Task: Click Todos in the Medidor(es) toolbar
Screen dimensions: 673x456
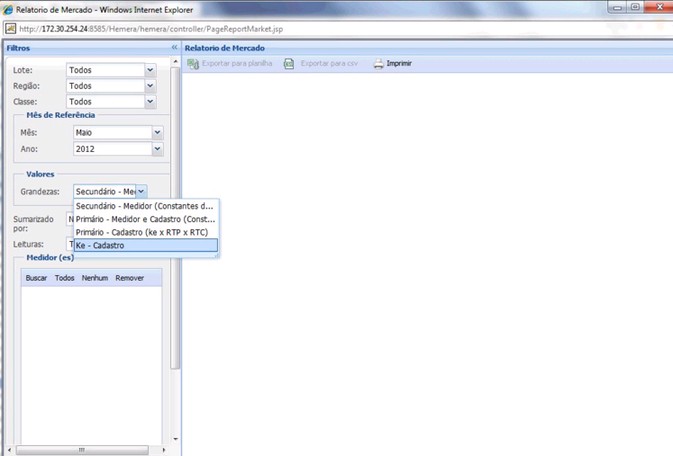Action: (x=65, y=277)
